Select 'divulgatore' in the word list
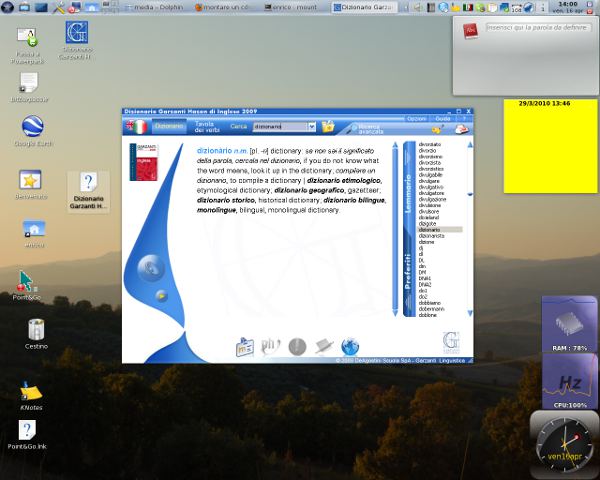Image resolution: width=600 pixels, height=480 pixels. point(432,193)
